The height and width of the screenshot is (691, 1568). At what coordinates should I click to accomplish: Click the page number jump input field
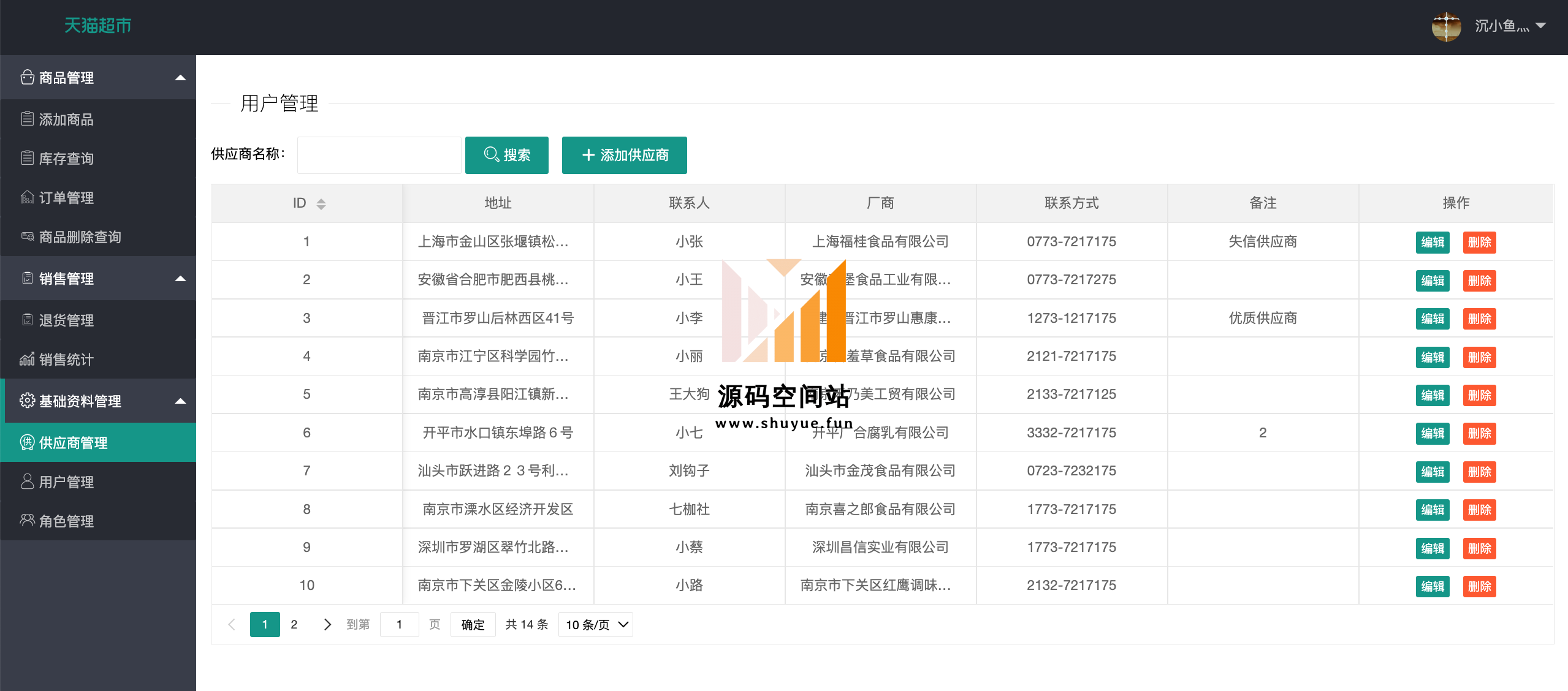pyautogui.click(x=399, y=624)
